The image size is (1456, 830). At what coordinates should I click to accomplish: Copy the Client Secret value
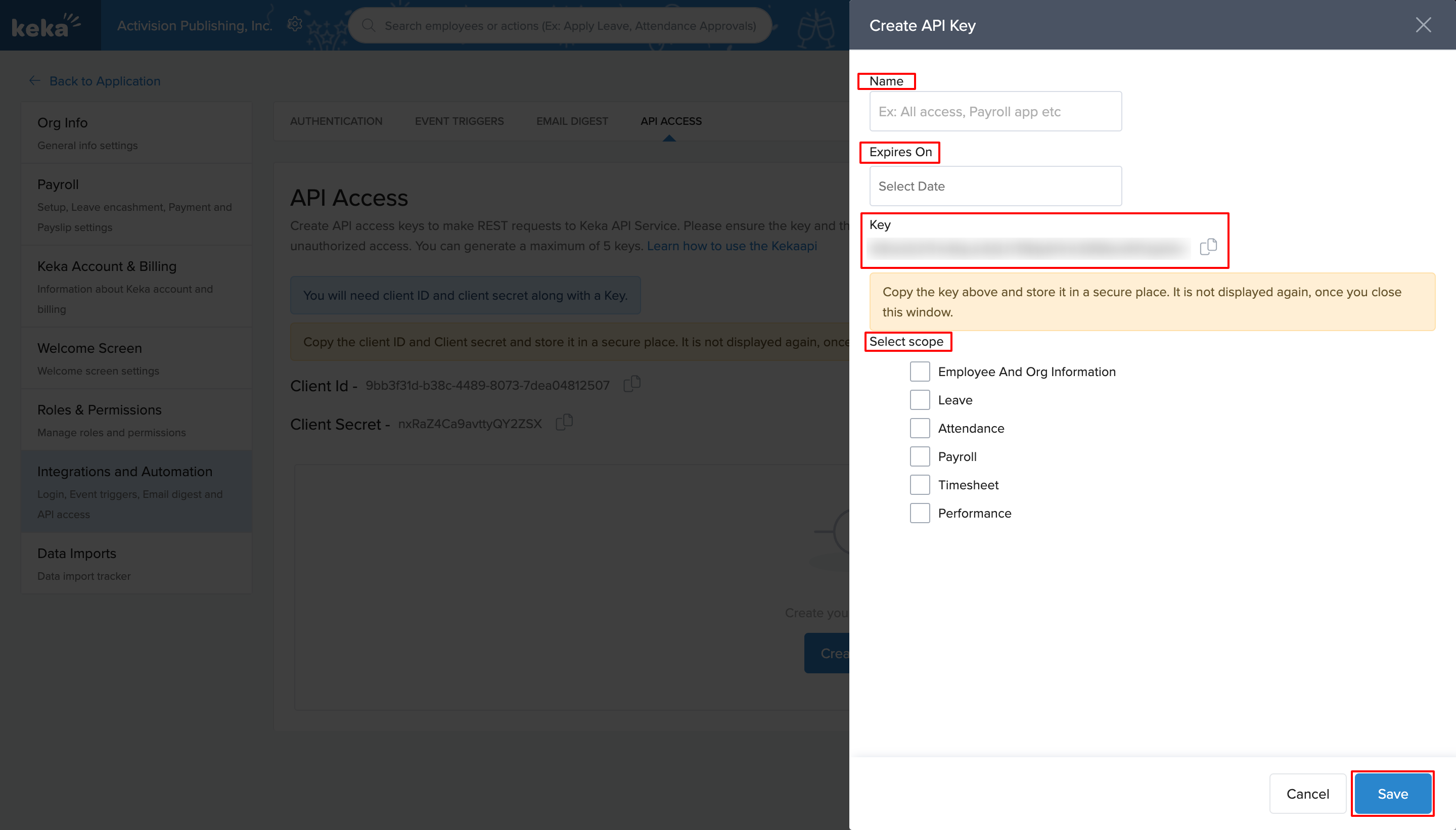[x=564, y=422]
